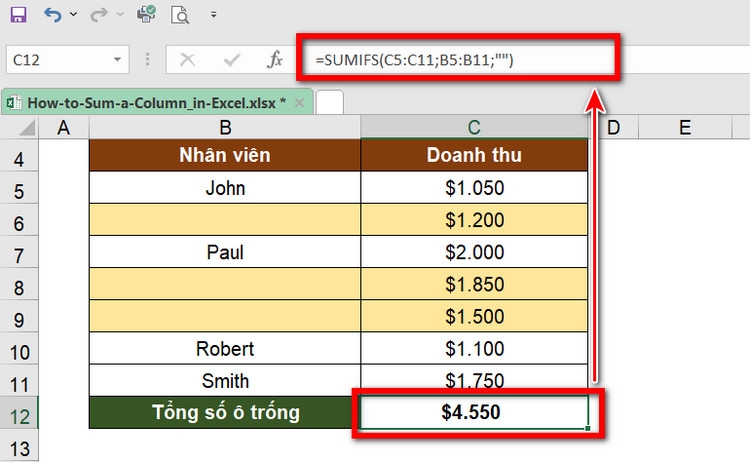The image size is (750, 462).
Task: Open a new blank document tab
Action: pyautogui.click(x=330, y=102)
